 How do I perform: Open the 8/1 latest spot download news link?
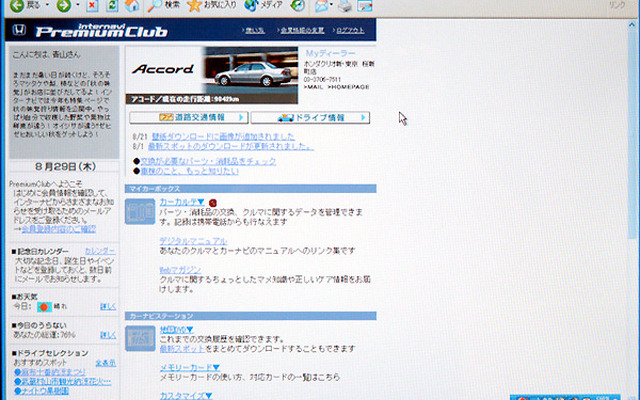[231, 146]
